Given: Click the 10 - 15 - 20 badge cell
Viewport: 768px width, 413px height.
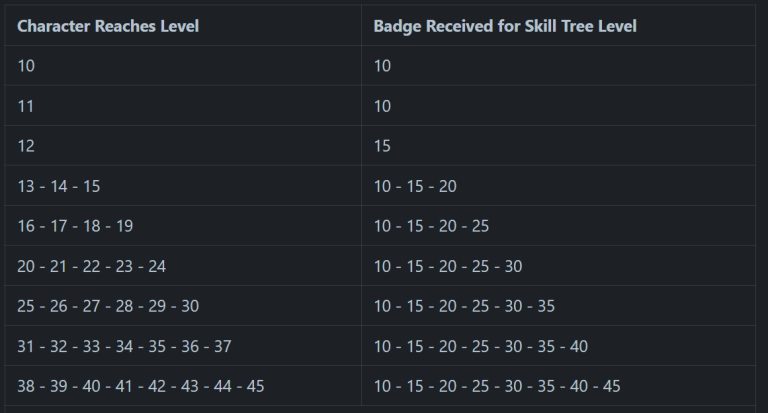Looking at the screenshot, I should coord(558,186).
